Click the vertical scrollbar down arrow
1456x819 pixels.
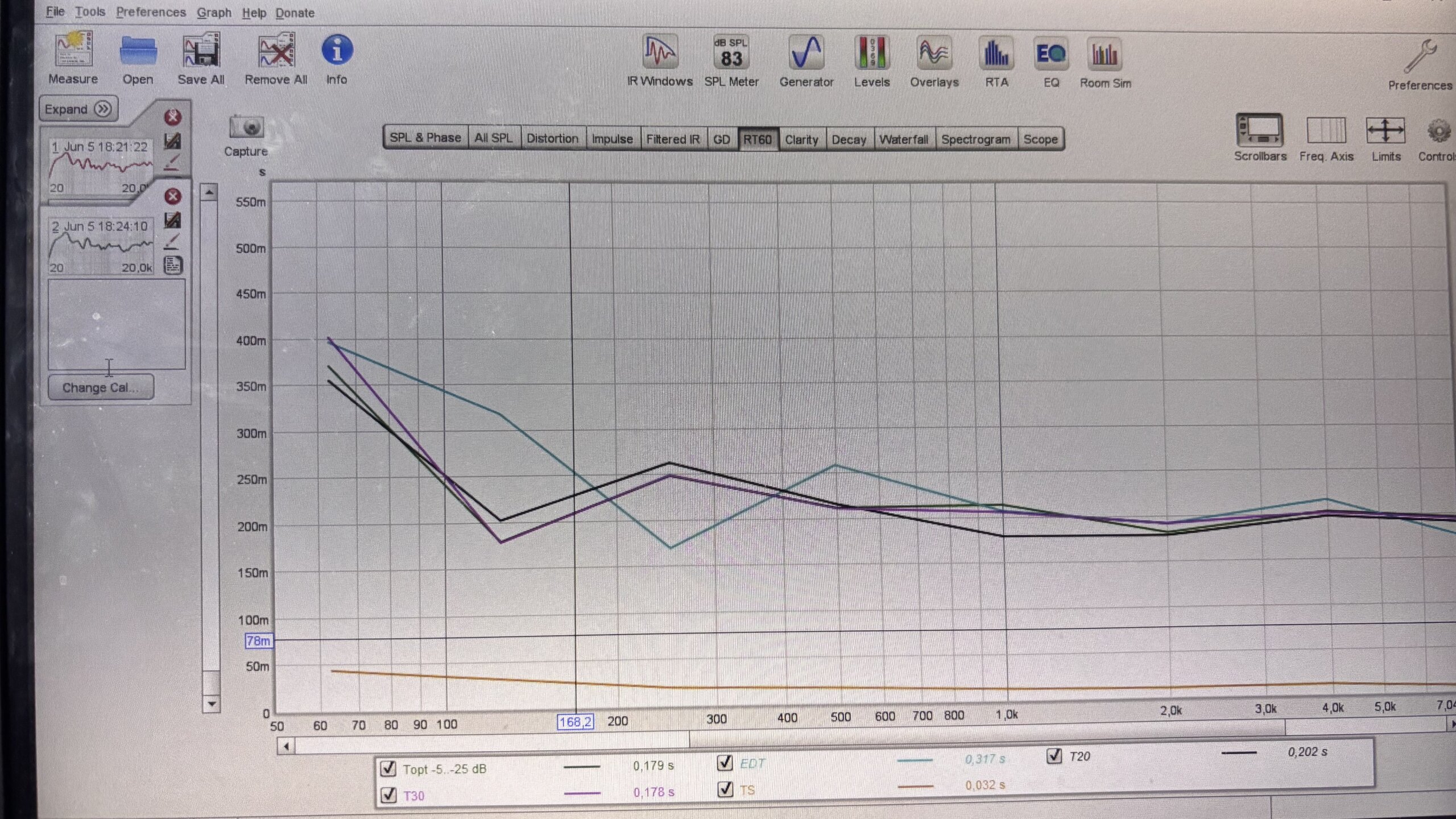[211, 704]
